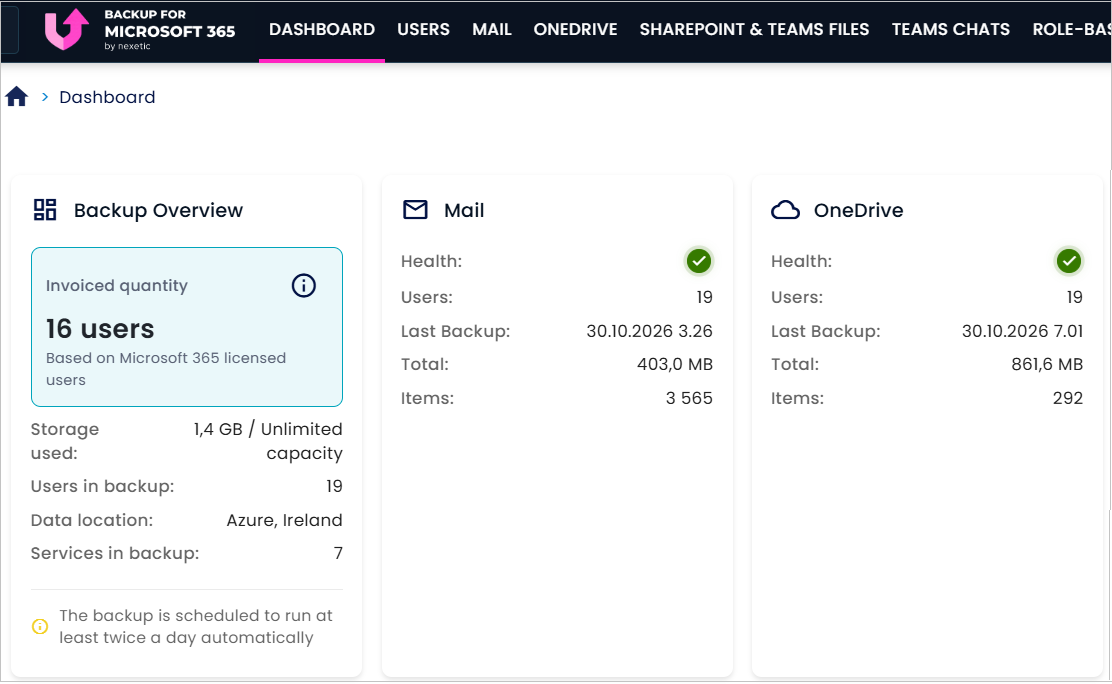Click the Backup Overview heading
The height and width of the screenshot is (684, 1112).
tap(158, 210)
